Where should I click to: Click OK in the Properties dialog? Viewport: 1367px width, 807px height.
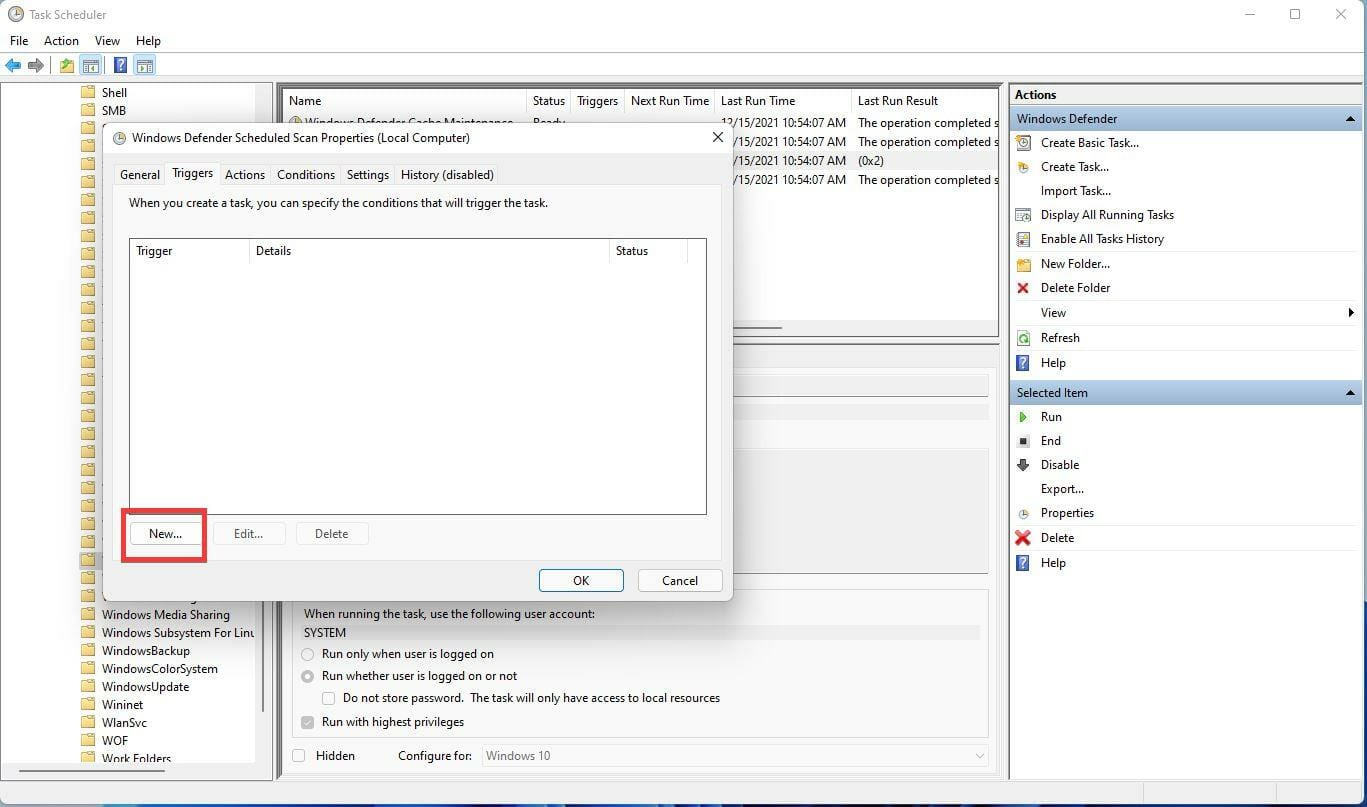[x=581, y=581]
